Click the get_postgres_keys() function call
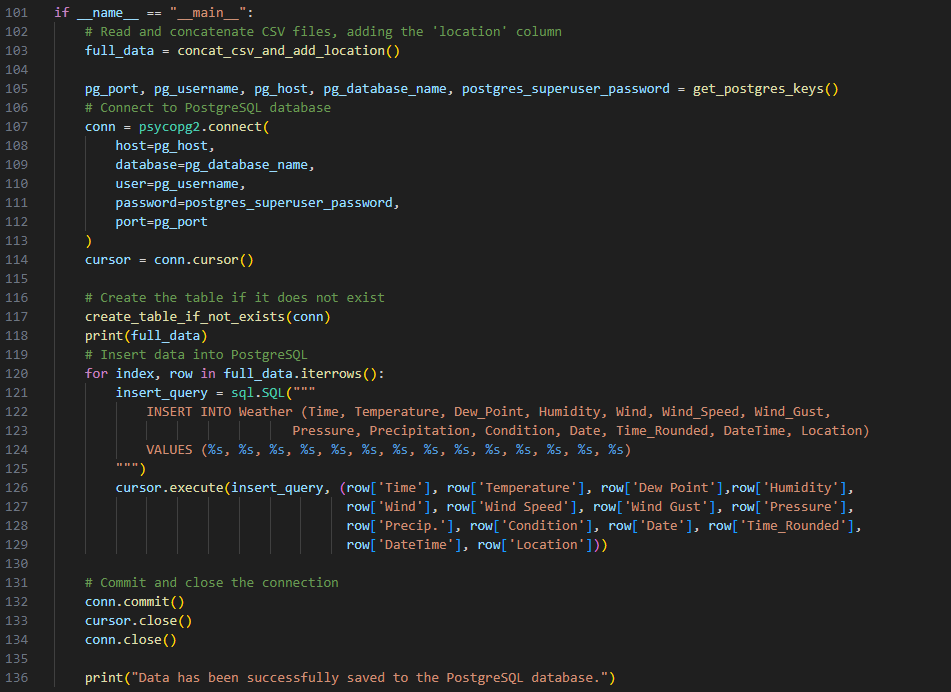Viewport: 951px width, 692px height. [765, 89]
